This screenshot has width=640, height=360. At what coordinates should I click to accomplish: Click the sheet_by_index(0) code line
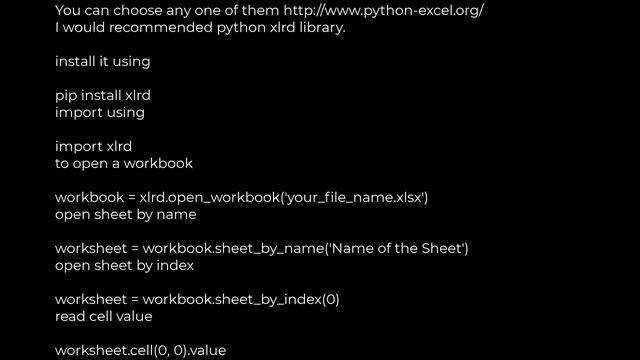click(x=197, y=300)
